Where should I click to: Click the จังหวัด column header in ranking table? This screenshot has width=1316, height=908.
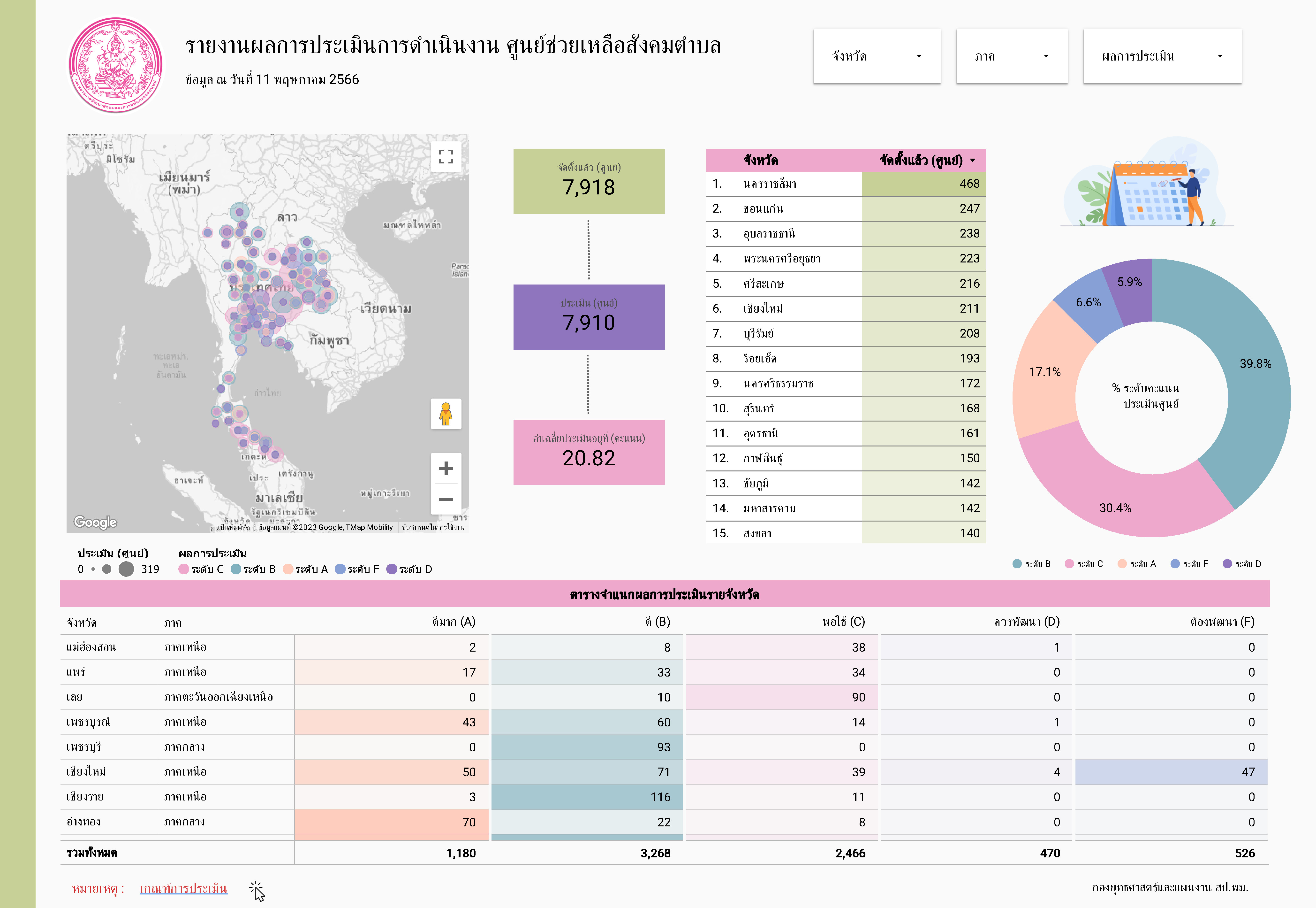pos(761,161)
